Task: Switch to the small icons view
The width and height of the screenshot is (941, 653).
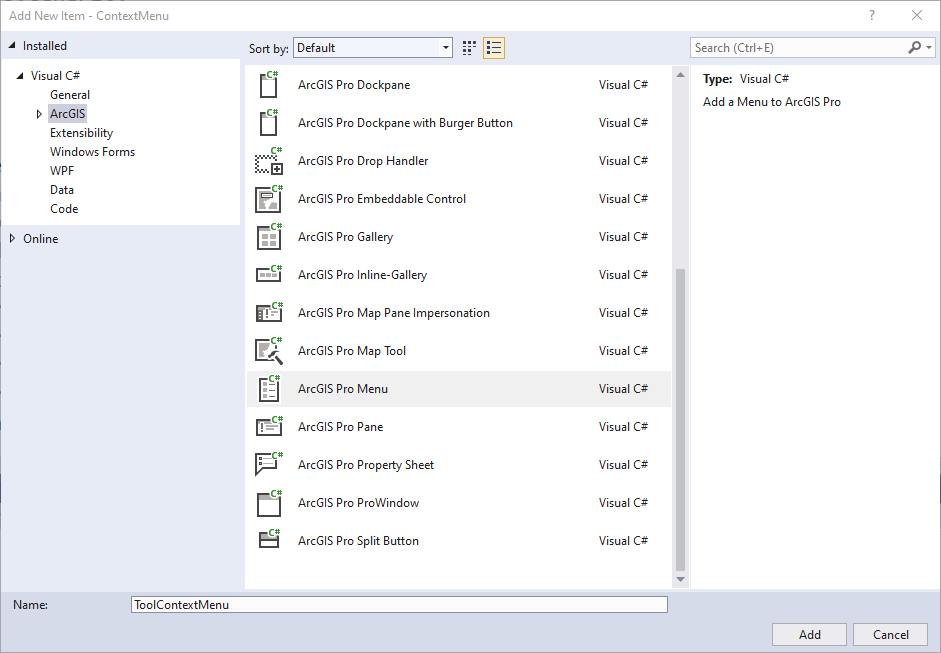Action: coord(493,47)
